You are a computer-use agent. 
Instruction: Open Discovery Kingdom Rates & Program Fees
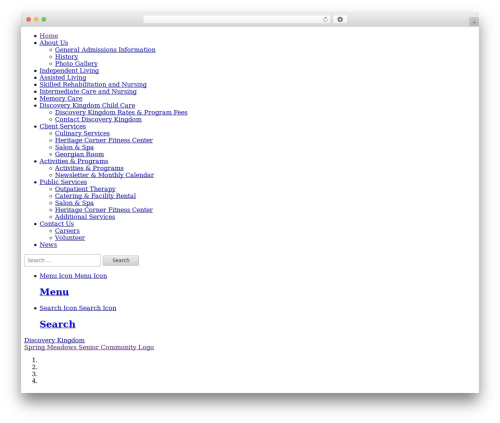coord(121,112)
